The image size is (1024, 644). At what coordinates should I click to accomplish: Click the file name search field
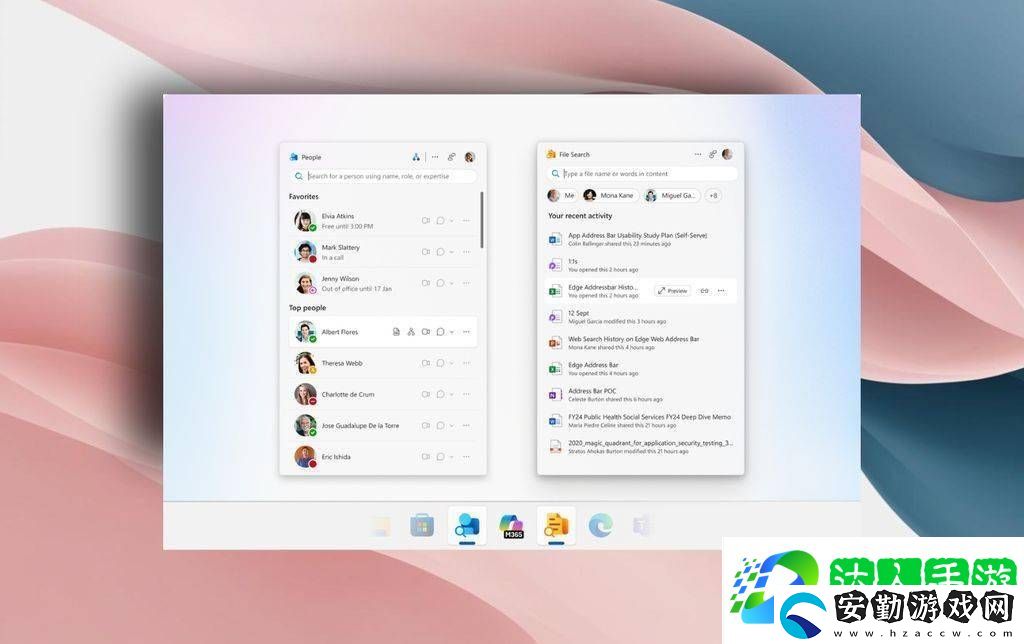point(641,174)
